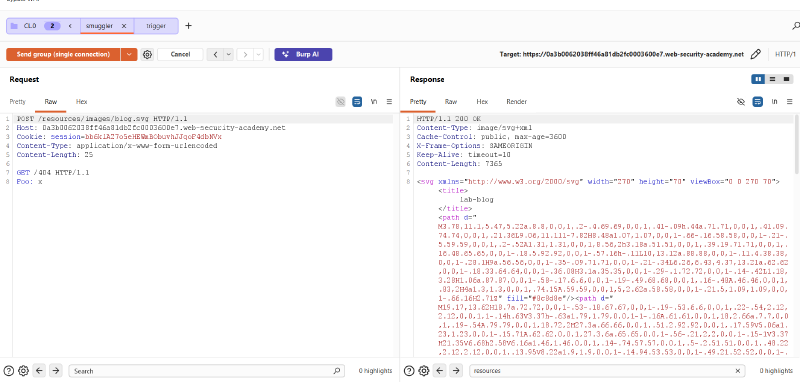Select Render view in Response pane
800x382 pixels.
click(516, 101)
